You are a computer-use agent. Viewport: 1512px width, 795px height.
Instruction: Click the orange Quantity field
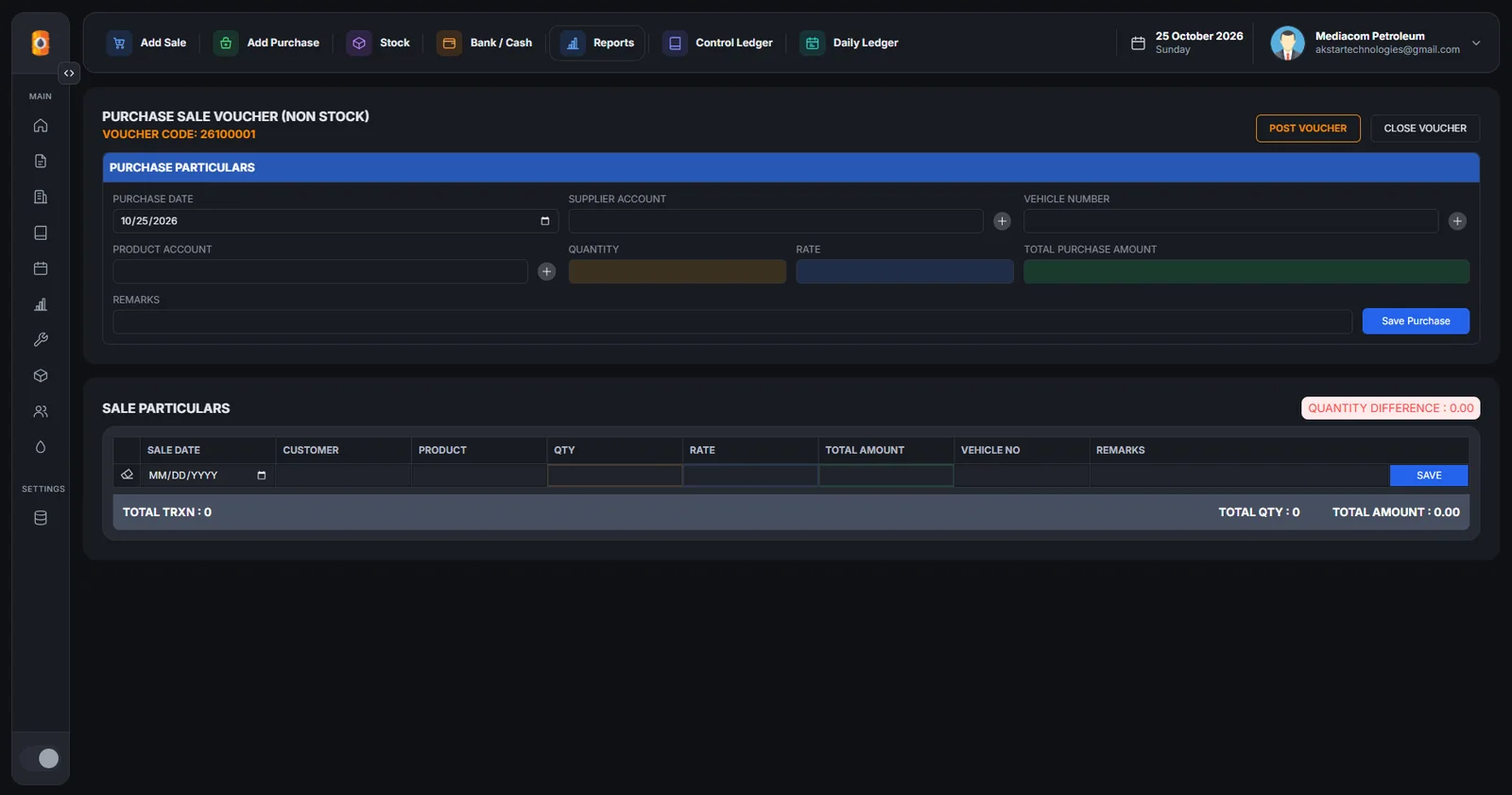[x=678, y=271]
